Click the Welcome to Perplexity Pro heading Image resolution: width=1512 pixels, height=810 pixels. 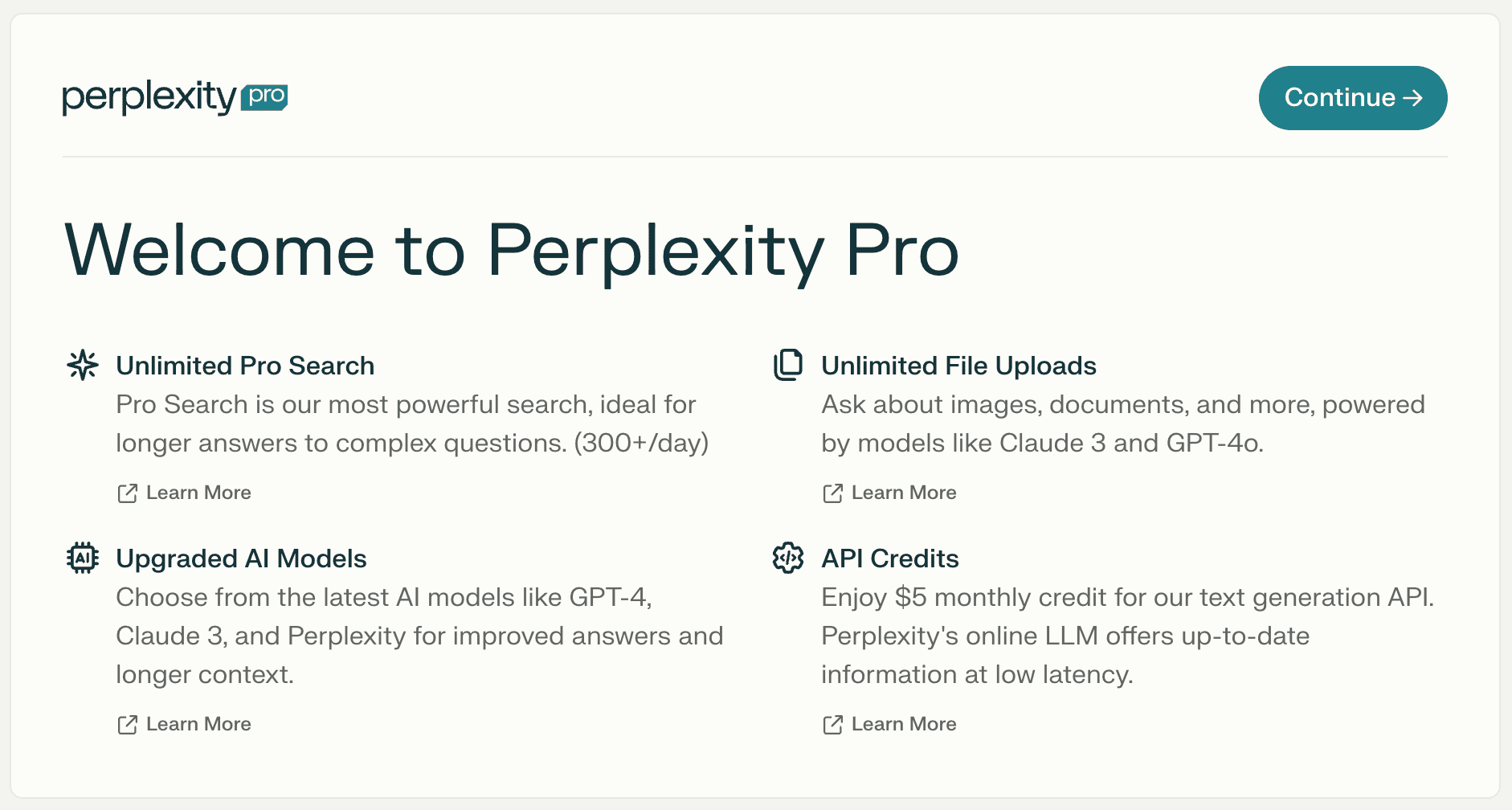[511, 250]
